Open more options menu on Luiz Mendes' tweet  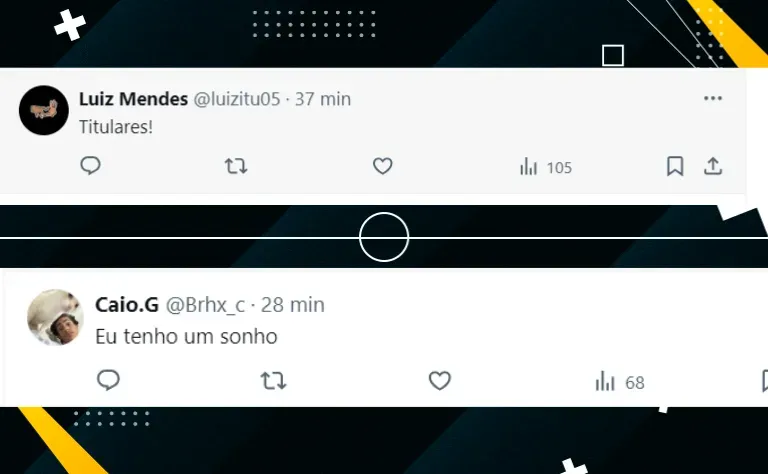713,98
